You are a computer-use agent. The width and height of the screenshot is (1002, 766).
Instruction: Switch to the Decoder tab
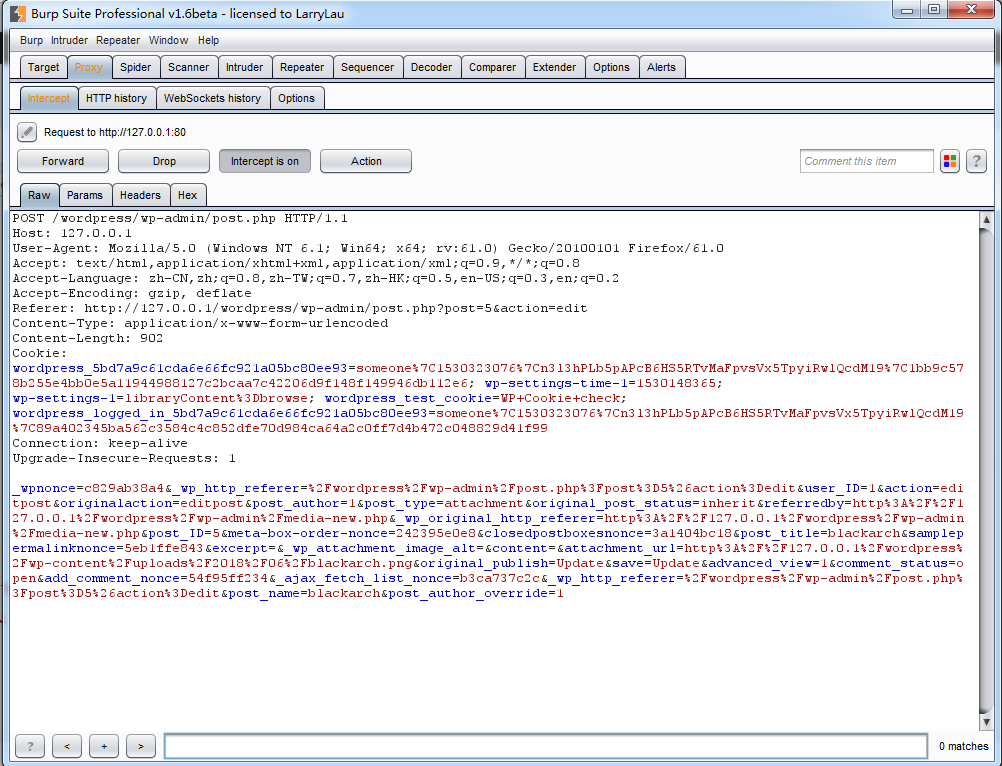(x=431, y=67)
